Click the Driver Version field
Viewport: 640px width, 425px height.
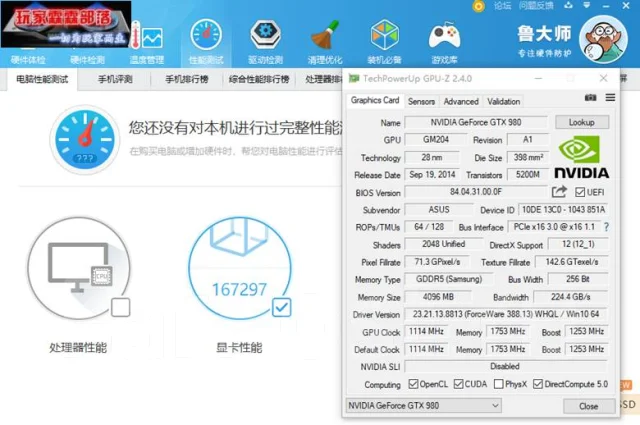coord(506,314)
